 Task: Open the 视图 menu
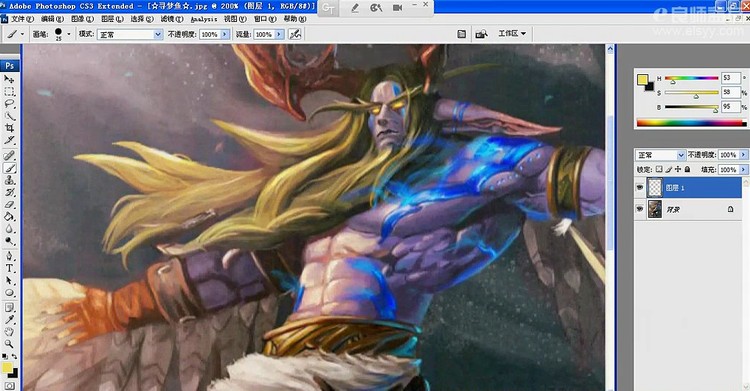[x=235, y=19]
